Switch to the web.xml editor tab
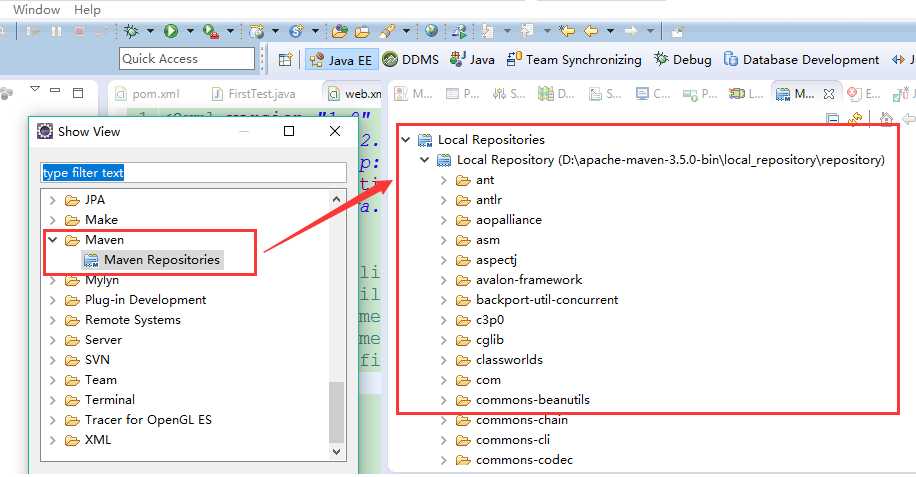916x477 pixels. click(354, 93)
